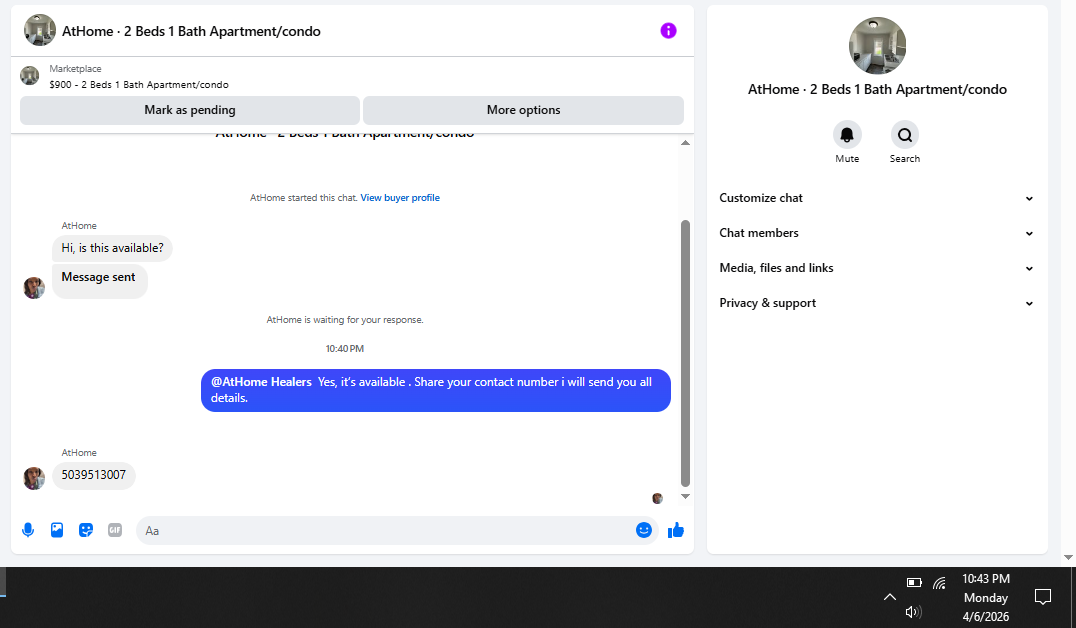Click the 5039513007 message bubble
The image size is (1076, 628).
pyautogui.click(x=94, y=475)
